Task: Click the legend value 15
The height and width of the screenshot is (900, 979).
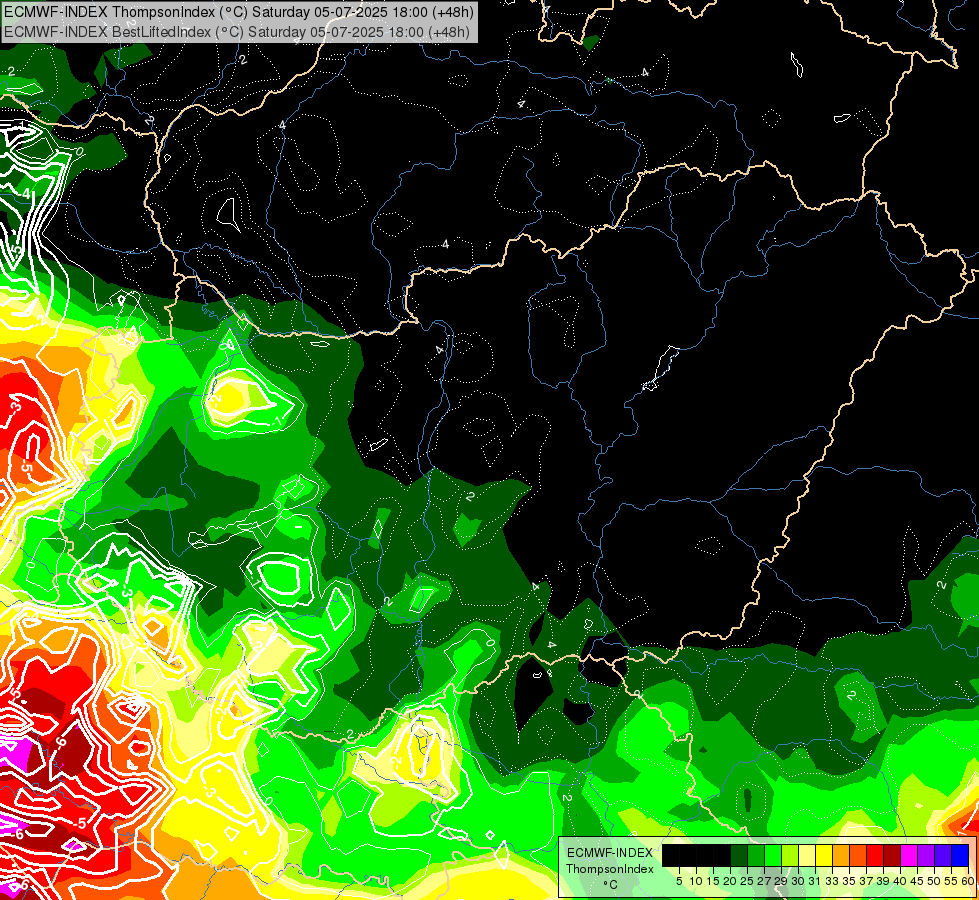Action: click(713, 881)
